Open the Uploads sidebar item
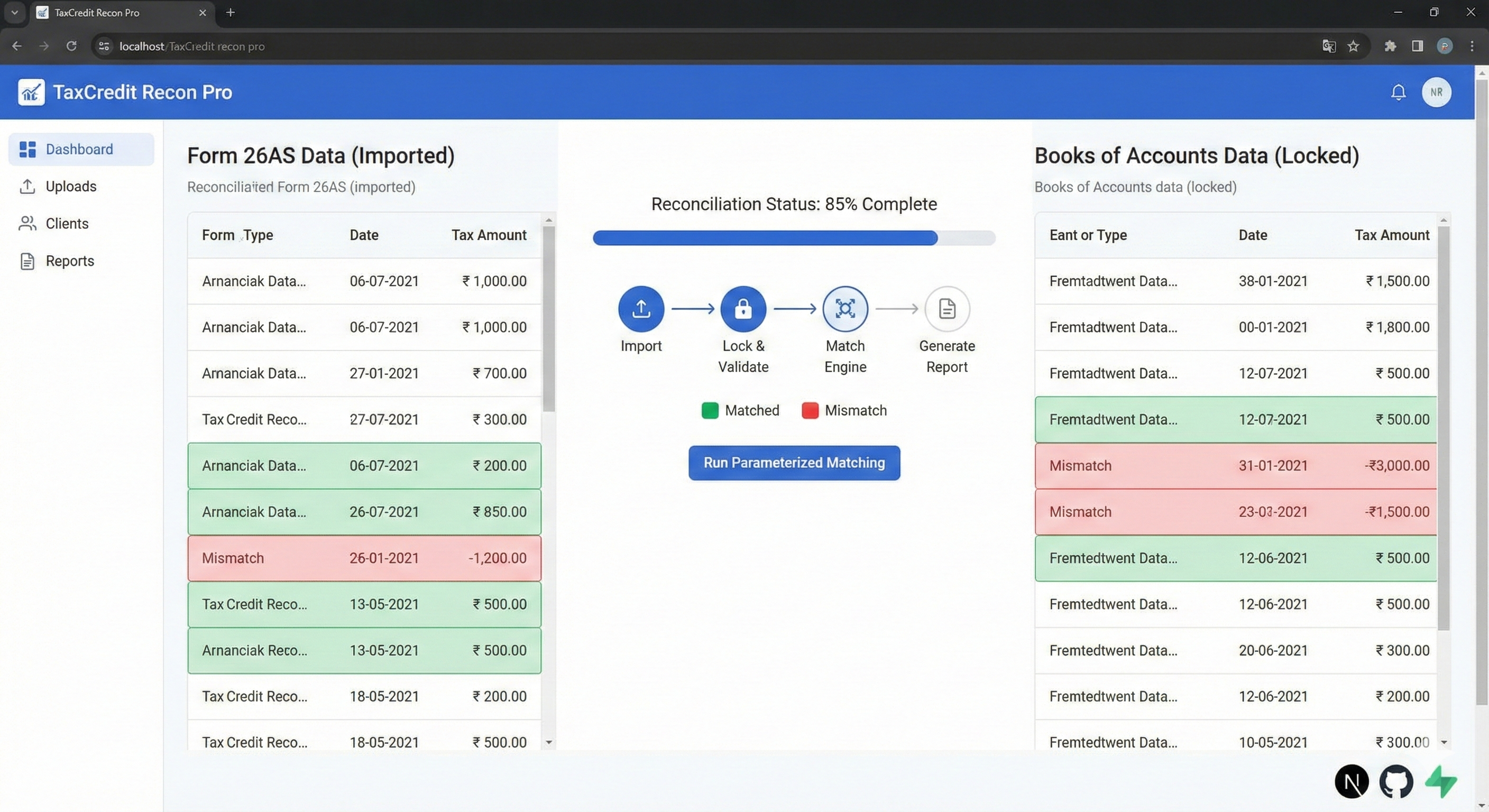 [70, 186]
